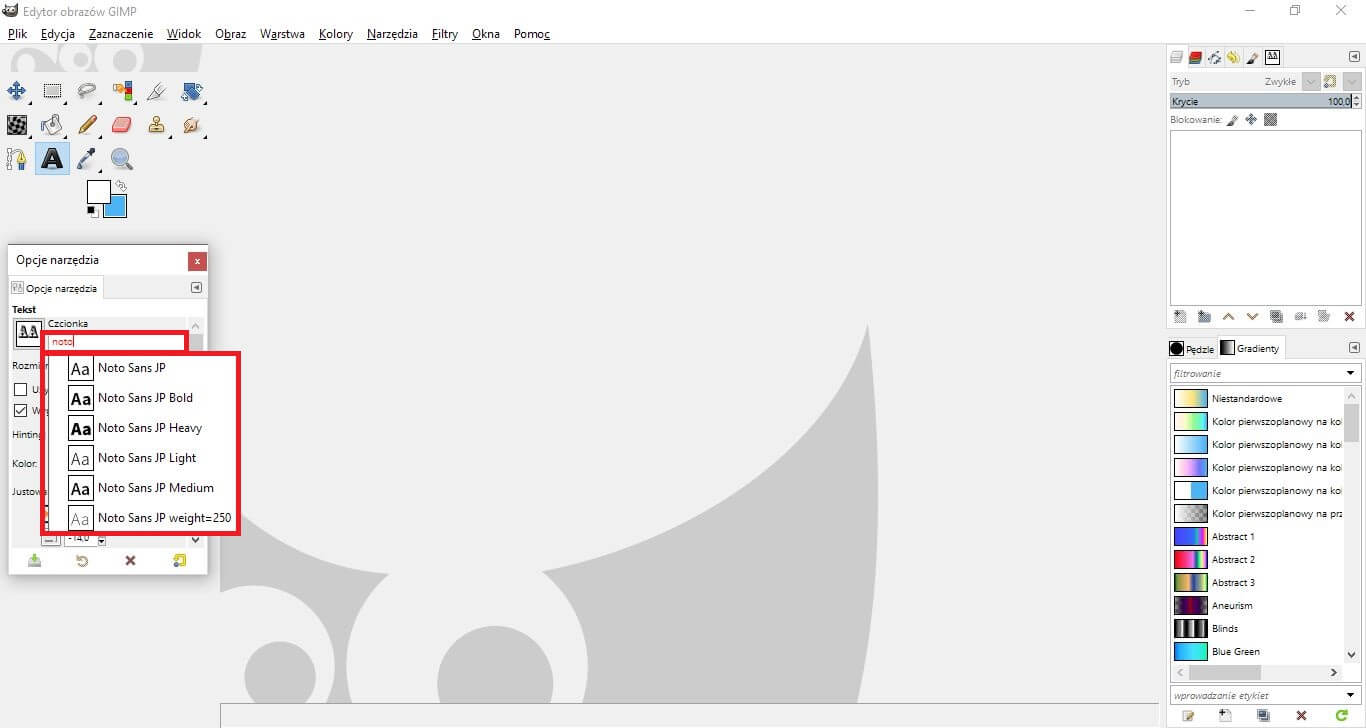Open layers dock tab configuration menu
1366x728 pixels.
(x=1355, y=57)
